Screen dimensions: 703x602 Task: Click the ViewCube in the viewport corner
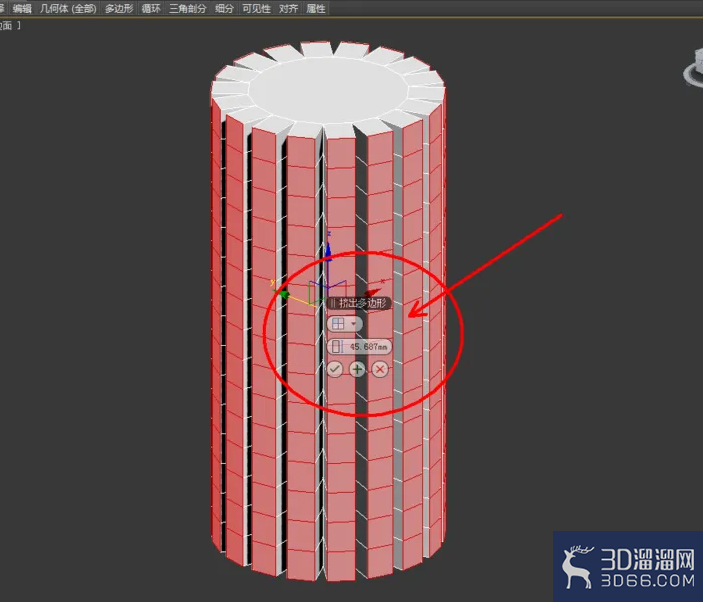pos(694,69)
